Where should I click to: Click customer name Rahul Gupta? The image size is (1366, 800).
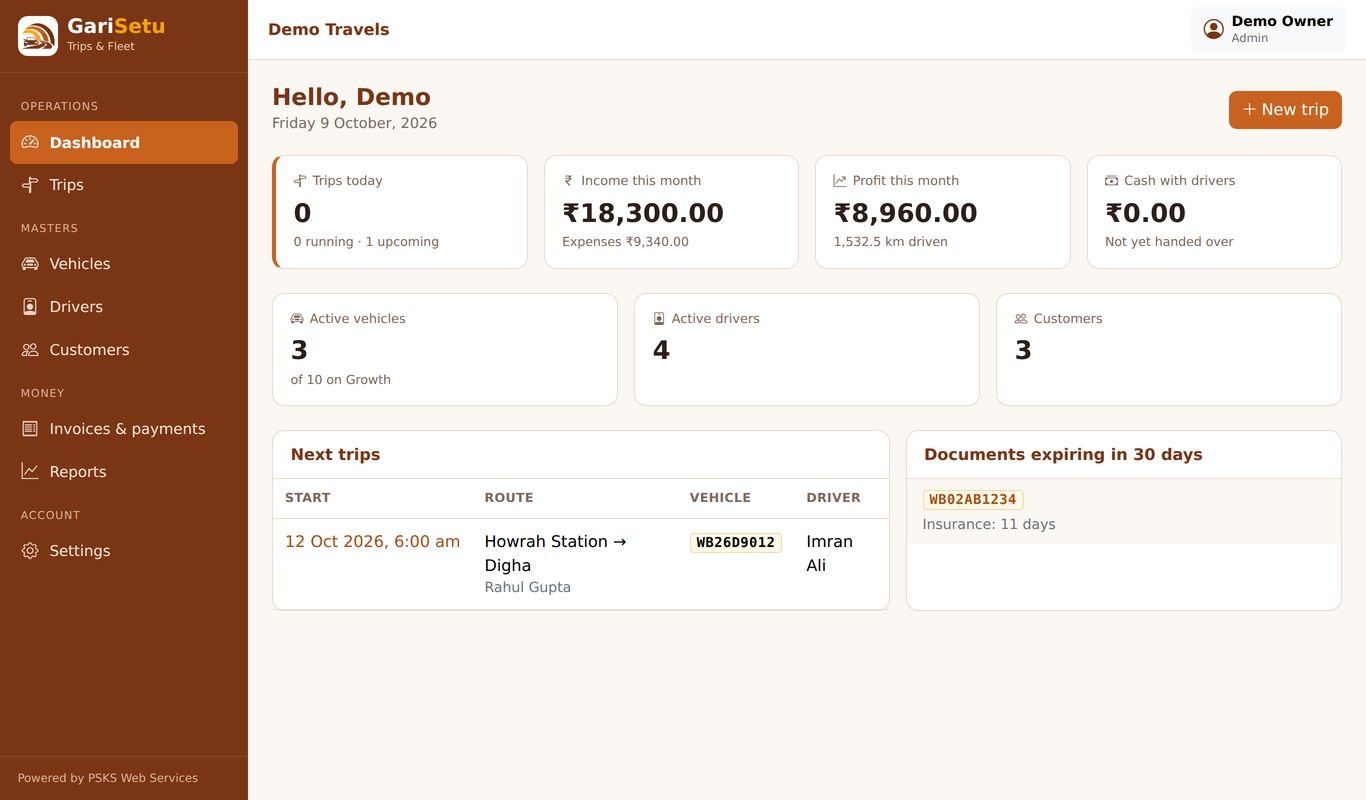[x=528, y=587]
